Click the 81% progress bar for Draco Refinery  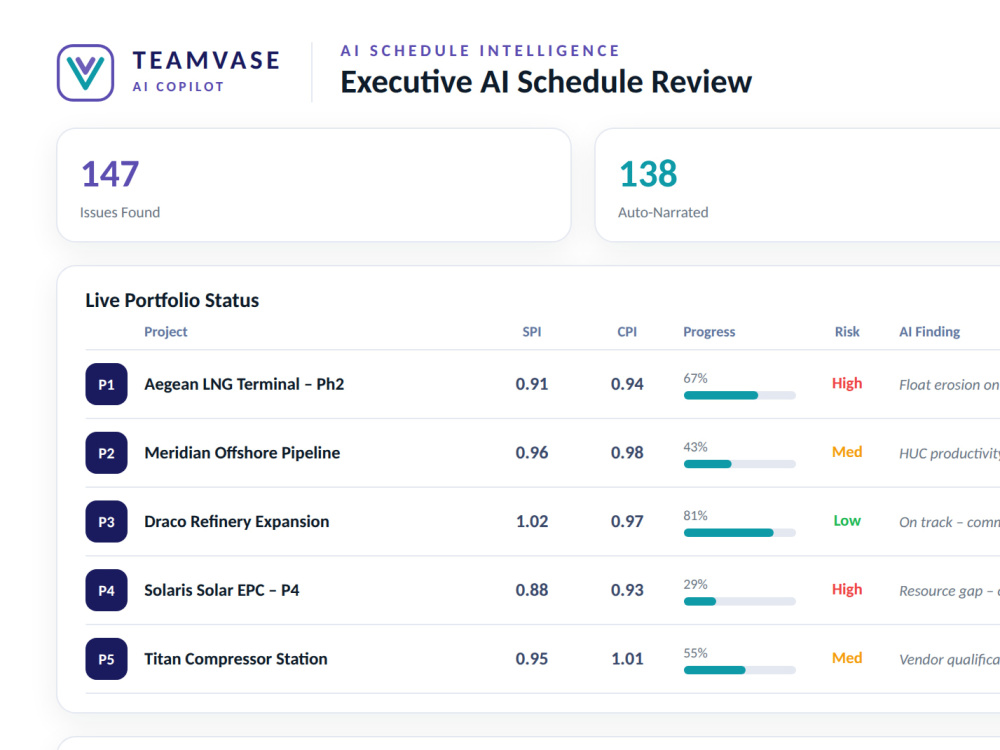click(x=740, y=533)
